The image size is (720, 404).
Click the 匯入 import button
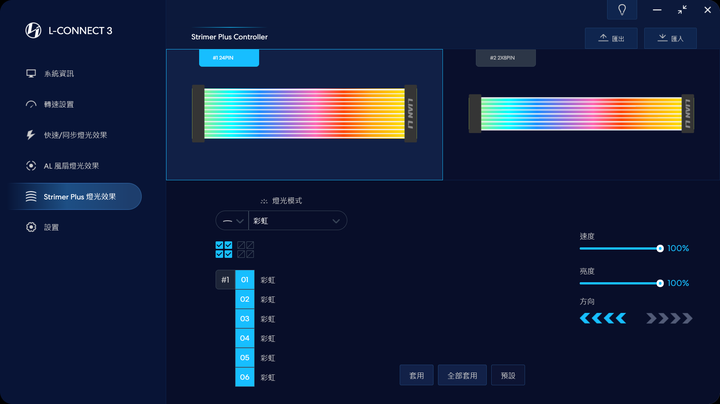pyautogui.click(x=670, y=39)
